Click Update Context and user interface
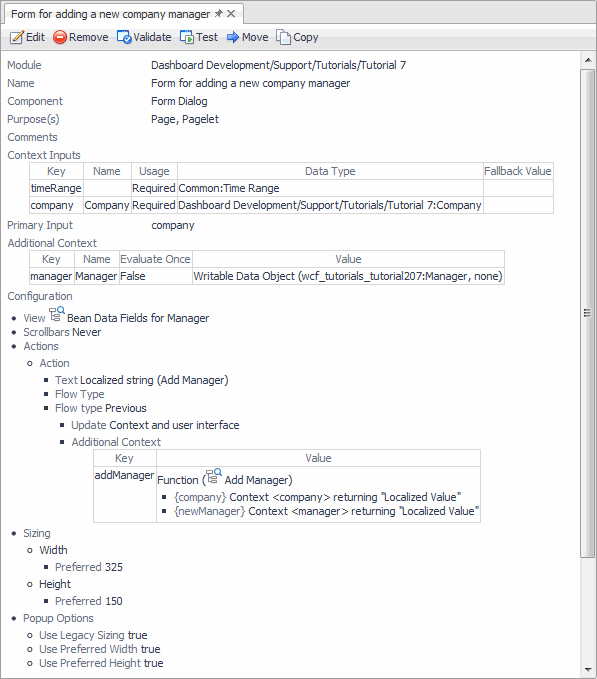597x679 pixels. pos(155,425)
